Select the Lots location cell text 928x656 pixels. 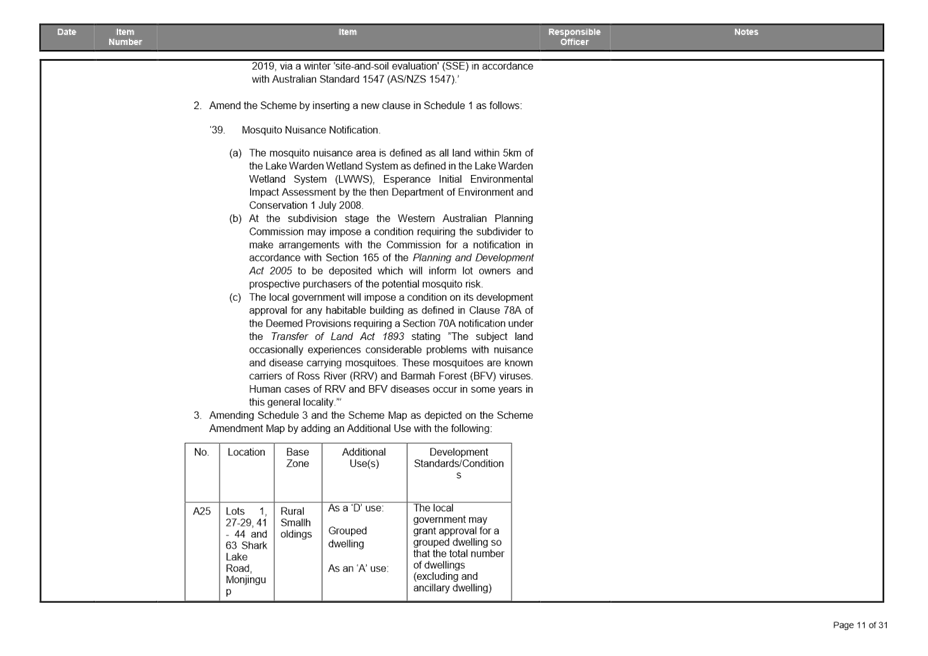point(245,550)
